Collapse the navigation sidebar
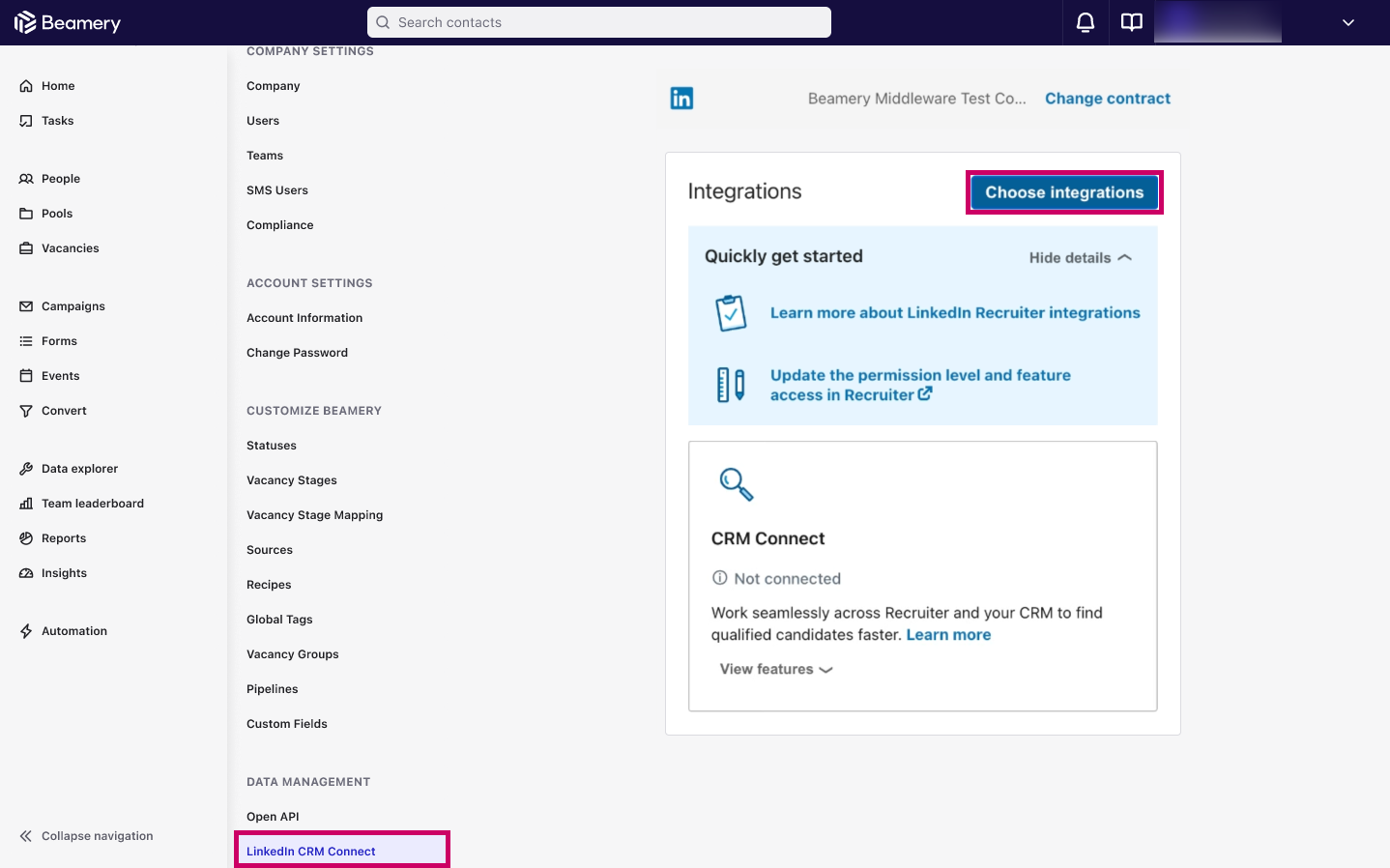The width and height of the screenshot is (1390, 868). click(x=86, y=836)
